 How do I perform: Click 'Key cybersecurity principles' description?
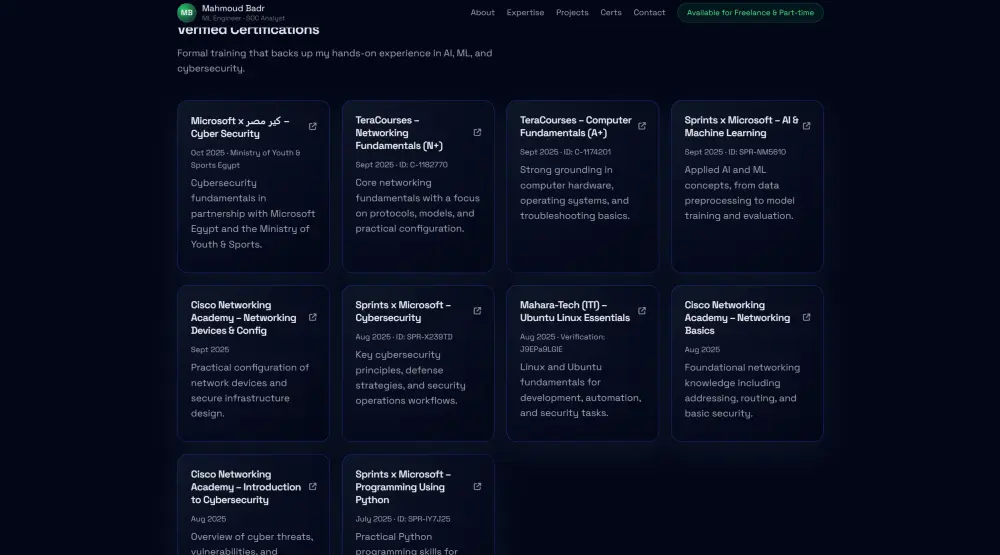(x=410, y=378)
